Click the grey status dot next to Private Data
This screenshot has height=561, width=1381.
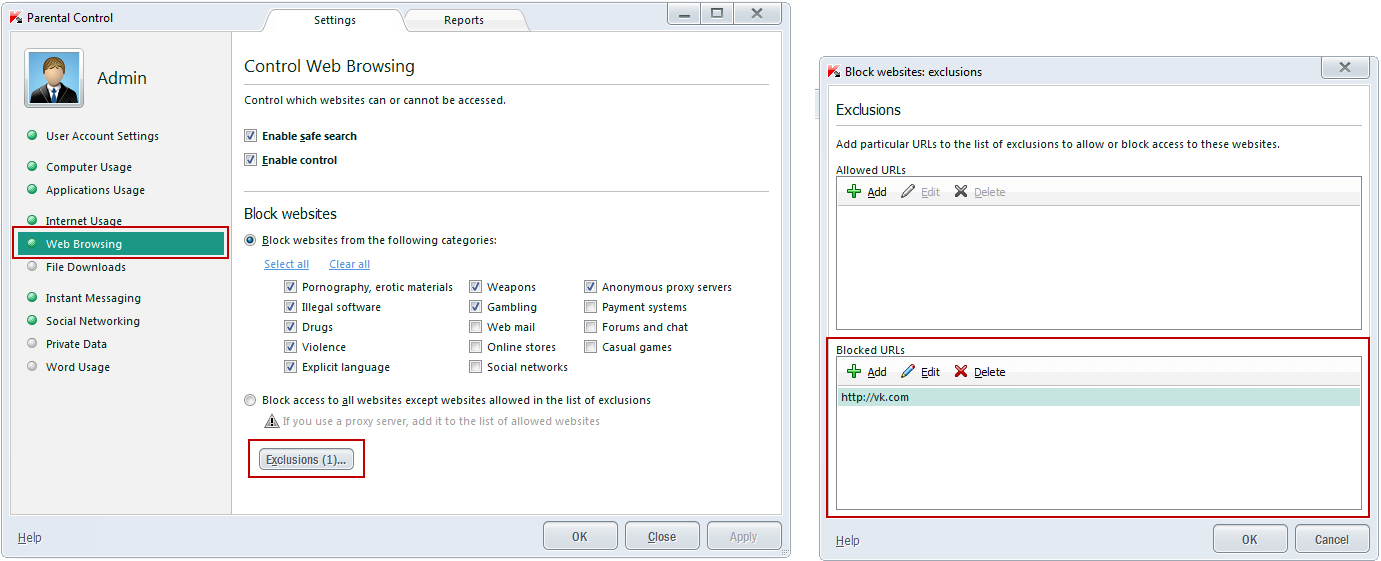(32, 344)
